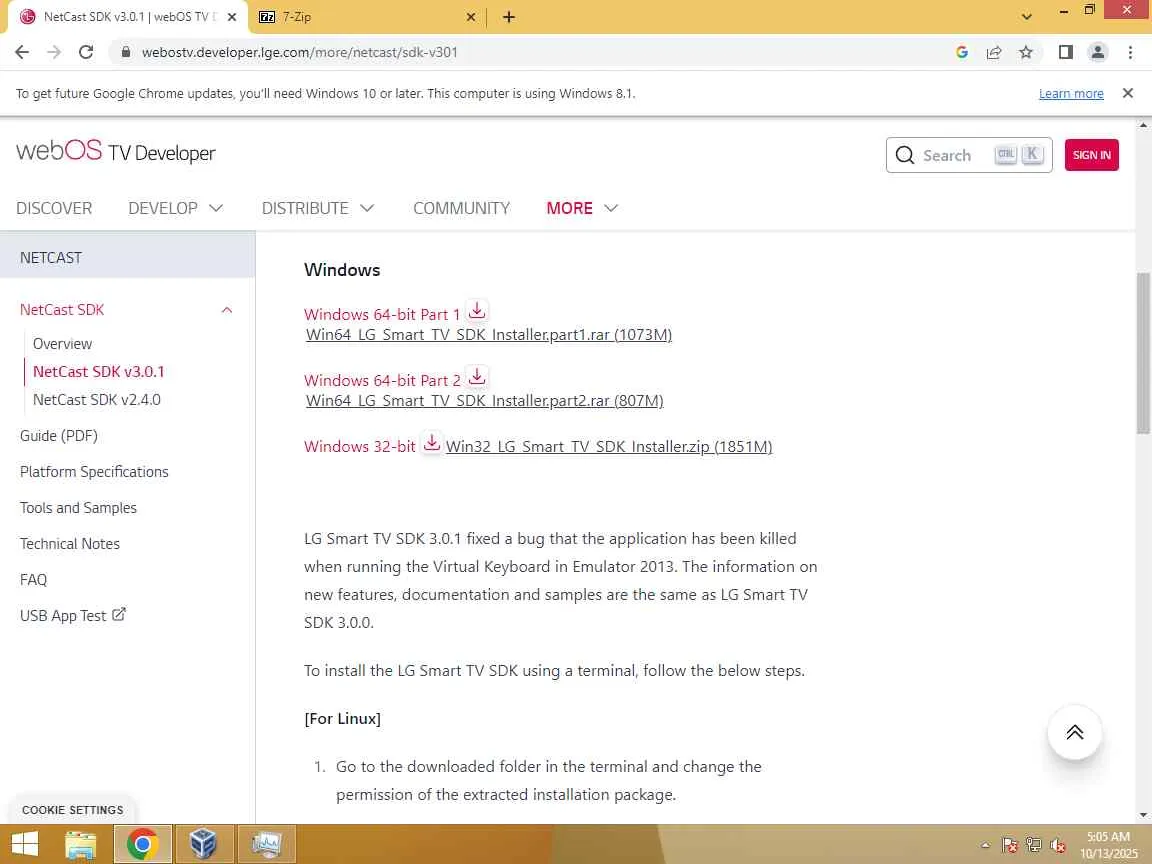This screenshot has height=864, width=1152.
Task: Click the Chrome icon on the taskbar
Action: [143, 844]
